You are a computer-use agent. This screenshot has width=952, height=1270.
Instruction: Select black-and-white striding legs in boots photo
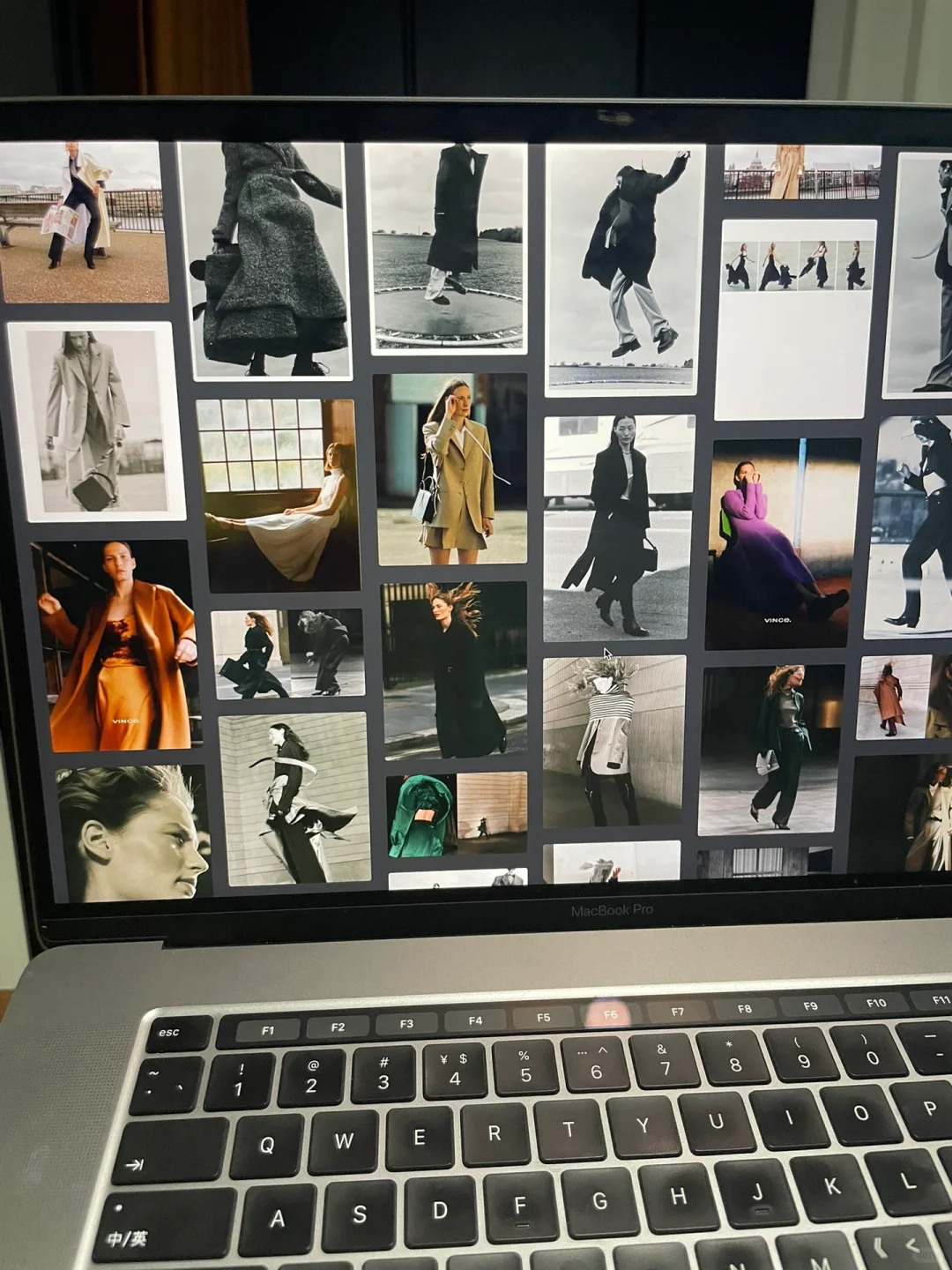coord(908,527)
